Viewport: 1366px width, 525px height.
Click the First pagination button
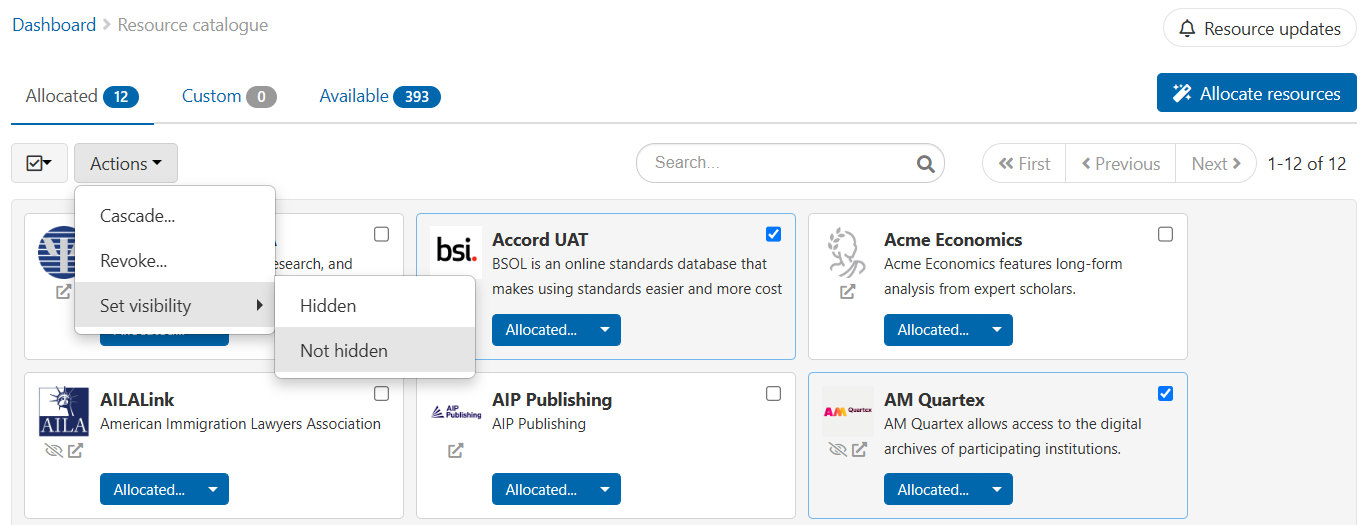pos(1024,163)
